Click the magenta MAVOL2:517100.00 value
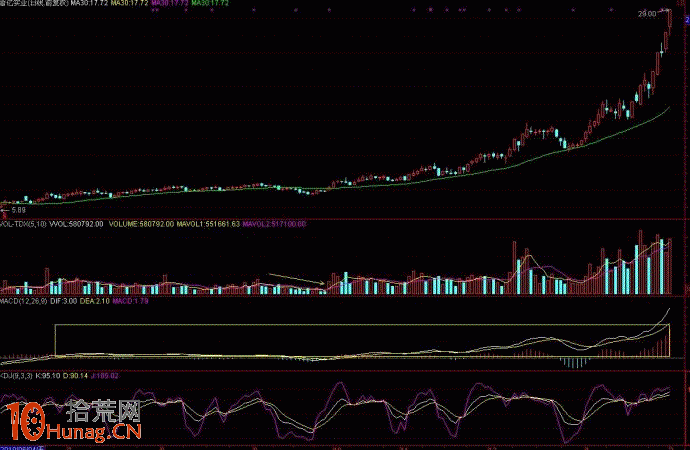This screenshot has width=690, height=450. [274, 226]
